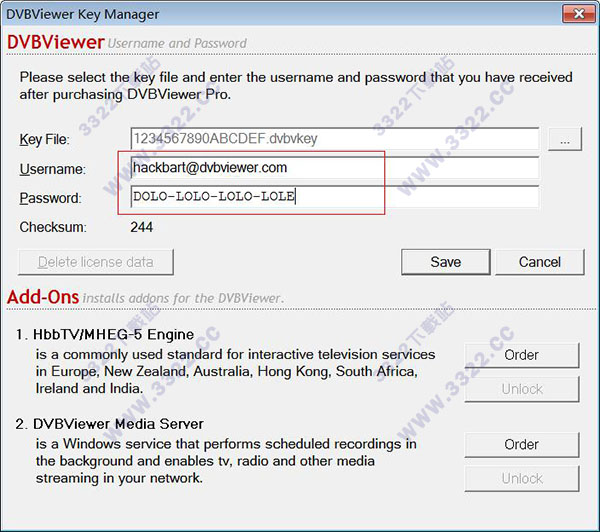Click the 'Please select the key file' instructions

click(296, 86)
